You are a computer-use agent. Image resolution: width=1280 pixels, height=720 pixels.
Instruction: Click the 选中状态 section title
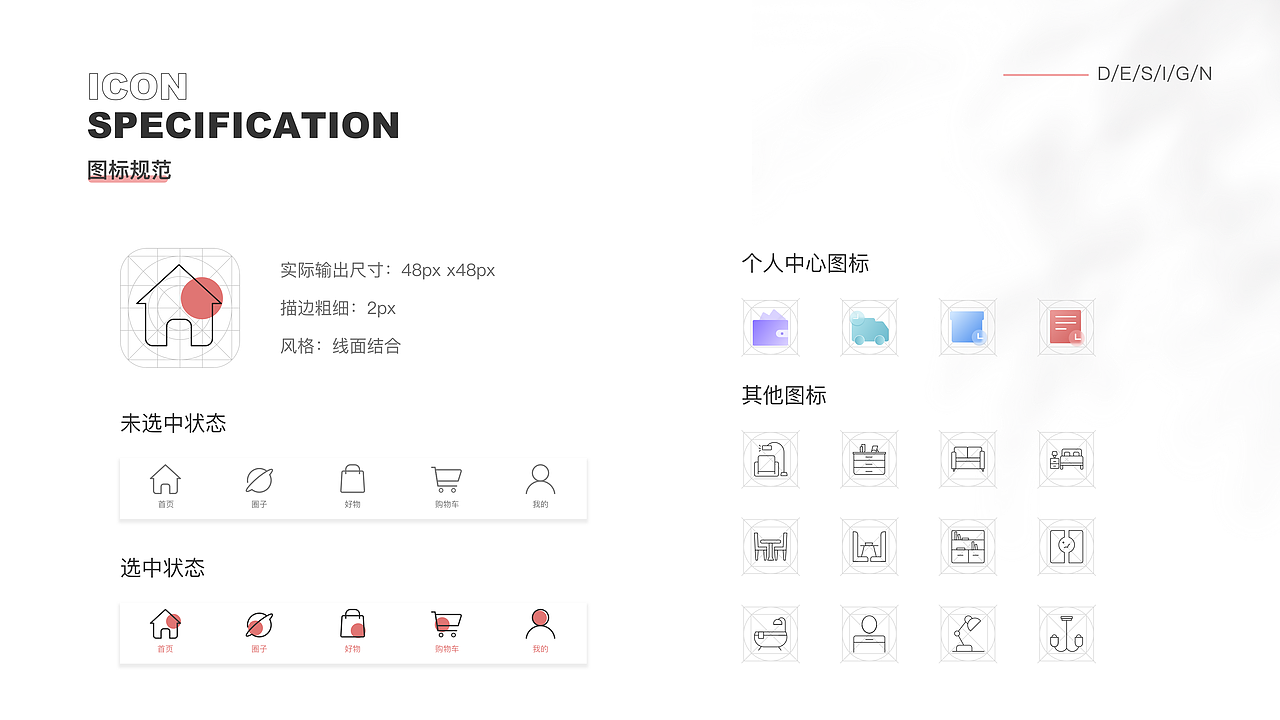162,568
